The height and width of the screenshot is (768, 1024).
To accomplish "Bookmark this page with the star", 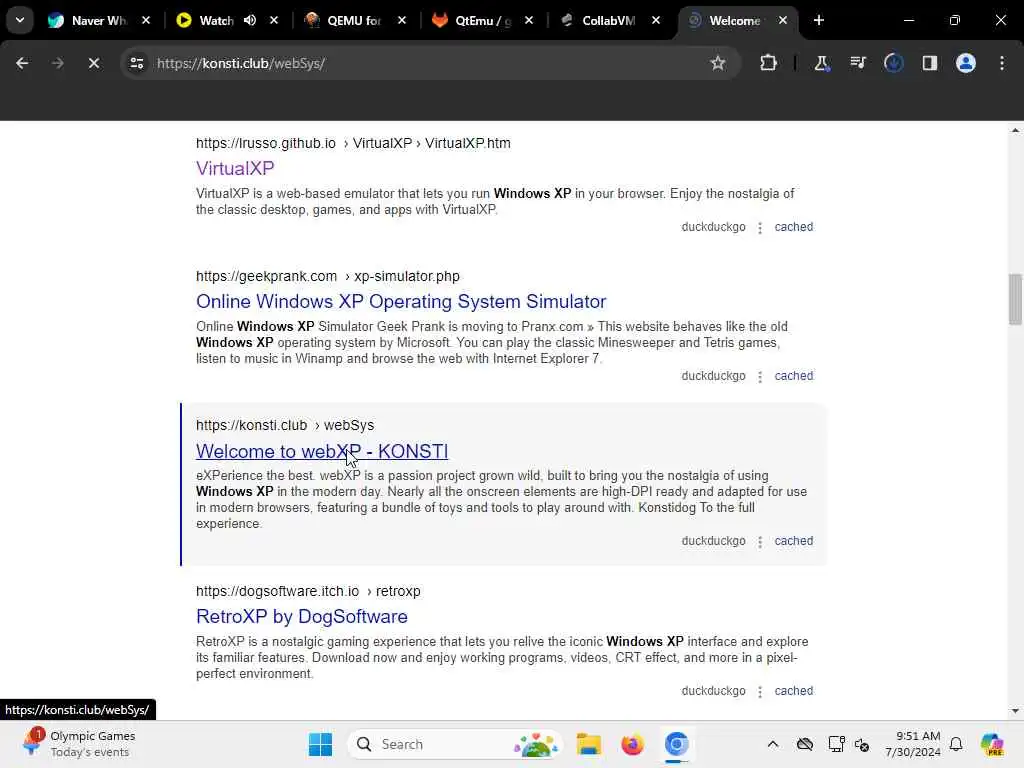I will 718,63.
